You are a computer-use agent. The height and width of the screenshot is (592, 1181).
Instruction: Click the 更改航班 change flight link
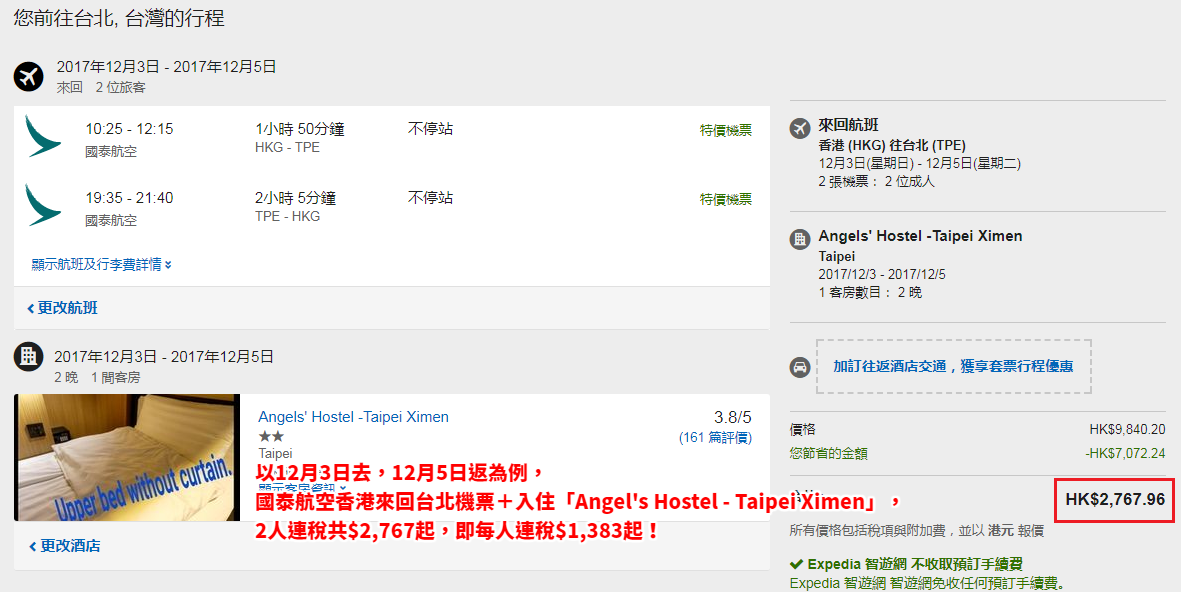[x=63, y=308]
